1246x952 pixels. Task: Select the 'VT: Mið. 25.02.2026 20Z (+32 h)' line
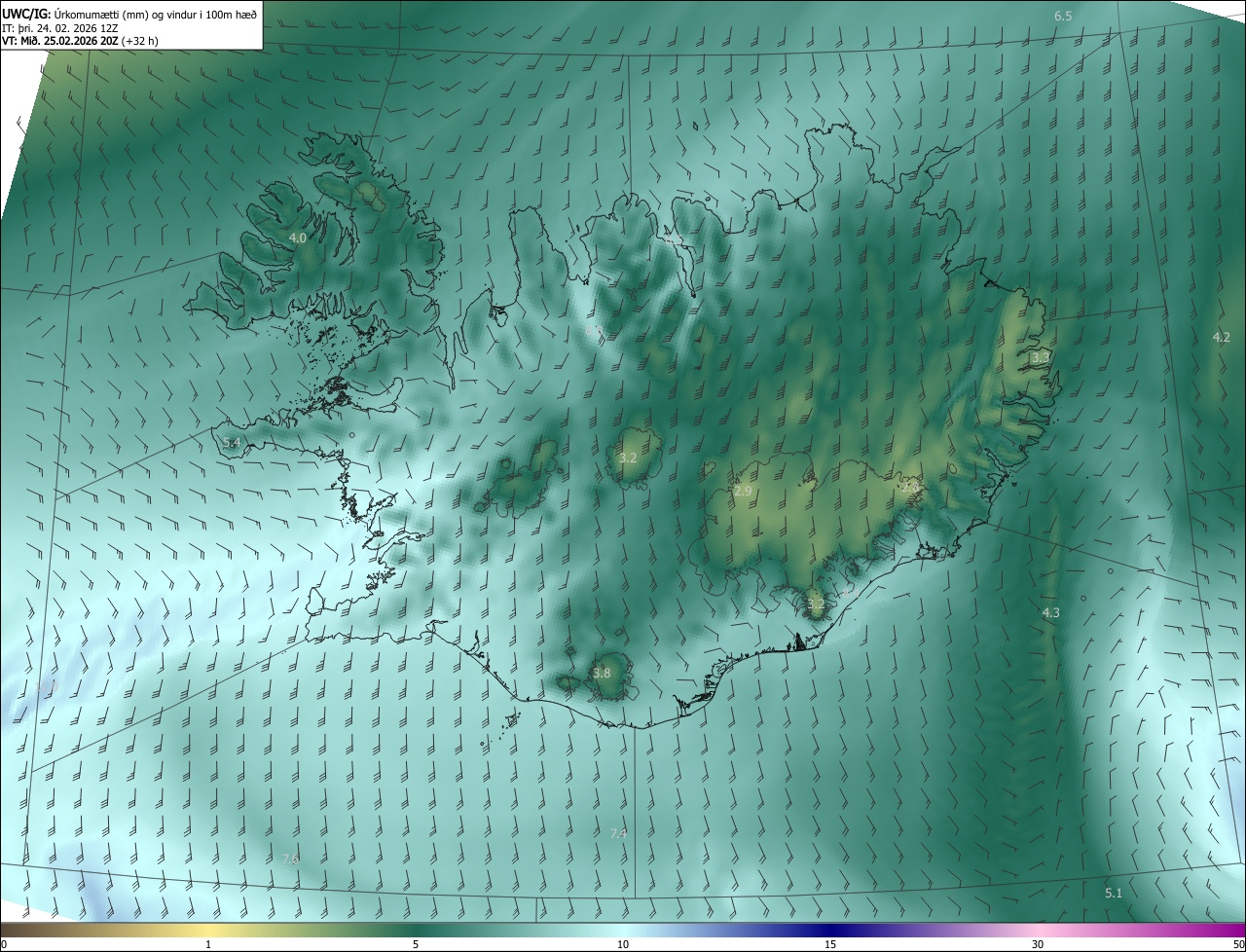(x=80, y=41)
